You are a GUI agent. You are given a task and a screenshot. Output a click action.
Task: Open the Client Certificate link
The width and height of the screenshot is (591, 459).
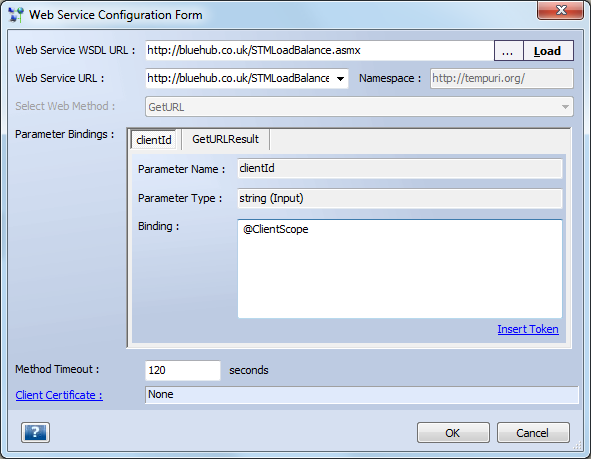(59, 395)
